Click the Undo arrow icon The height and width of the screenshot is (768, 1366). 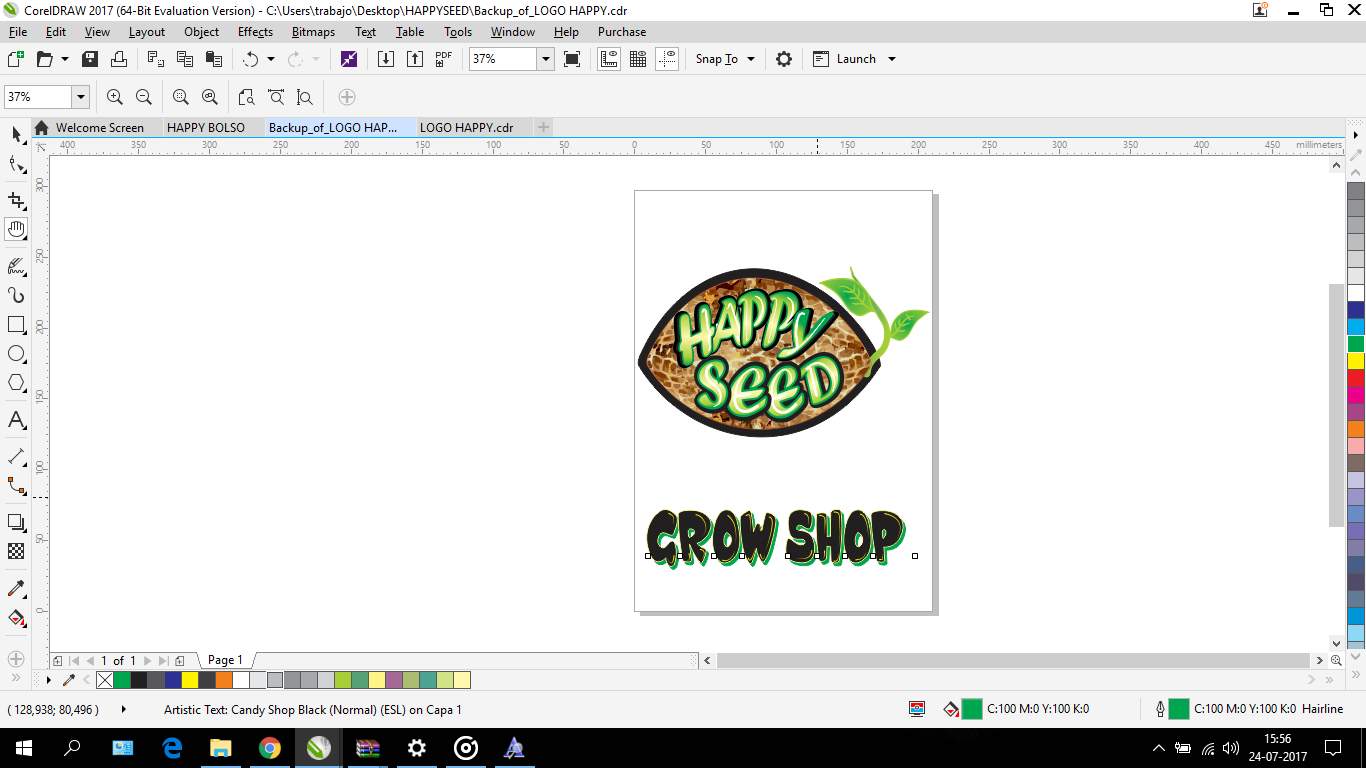pyautogui.click(x=250, y=59)
